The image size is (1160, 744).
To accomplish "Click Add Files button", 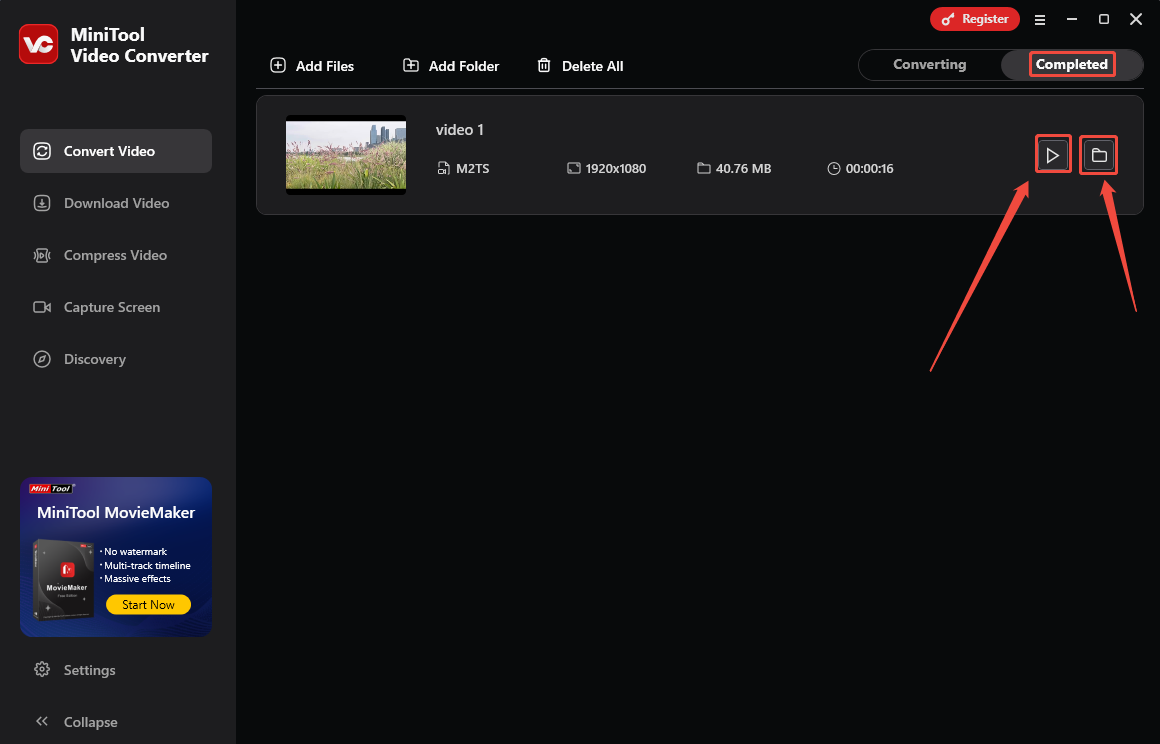I will click(312, 66).
